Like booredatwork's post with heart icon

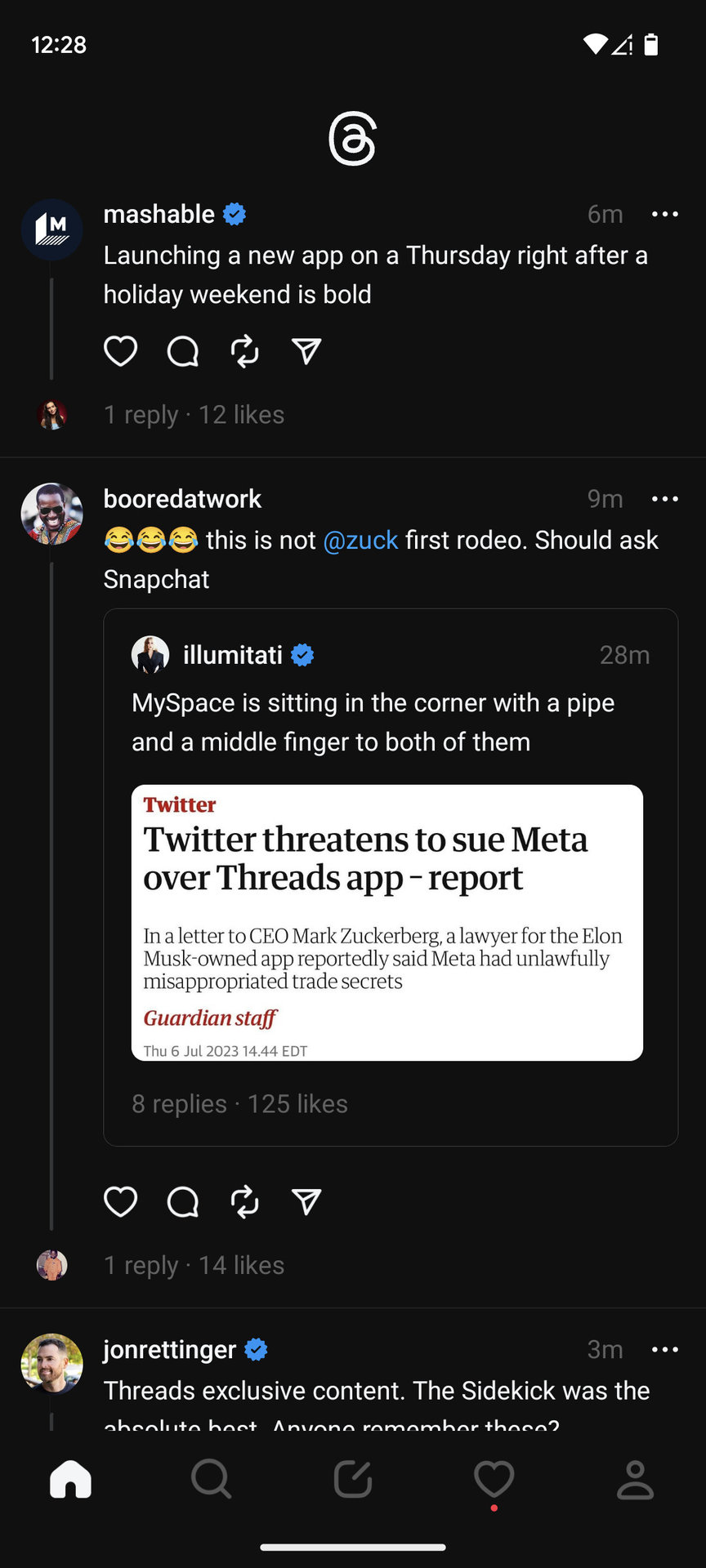point(120,1201)
